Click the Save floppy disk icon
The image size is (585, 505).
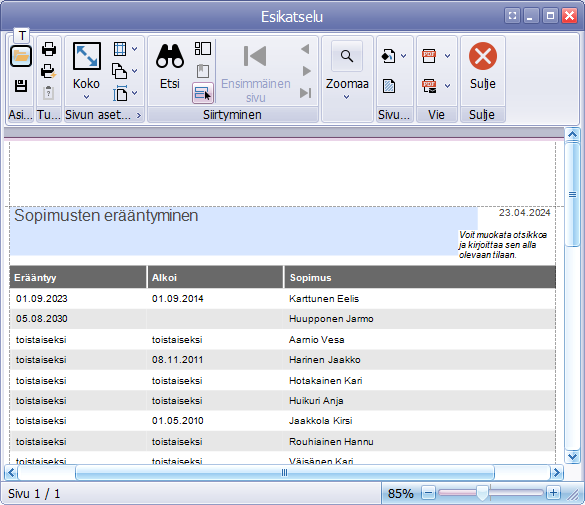coord(21,86)
